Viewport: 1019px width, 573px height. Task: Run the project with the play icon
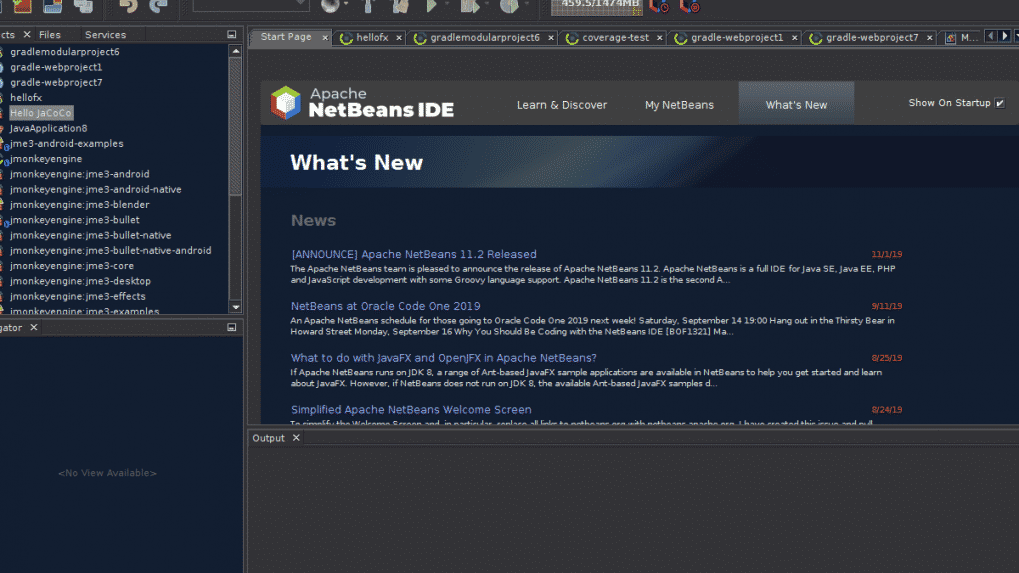tap(432, 6)
